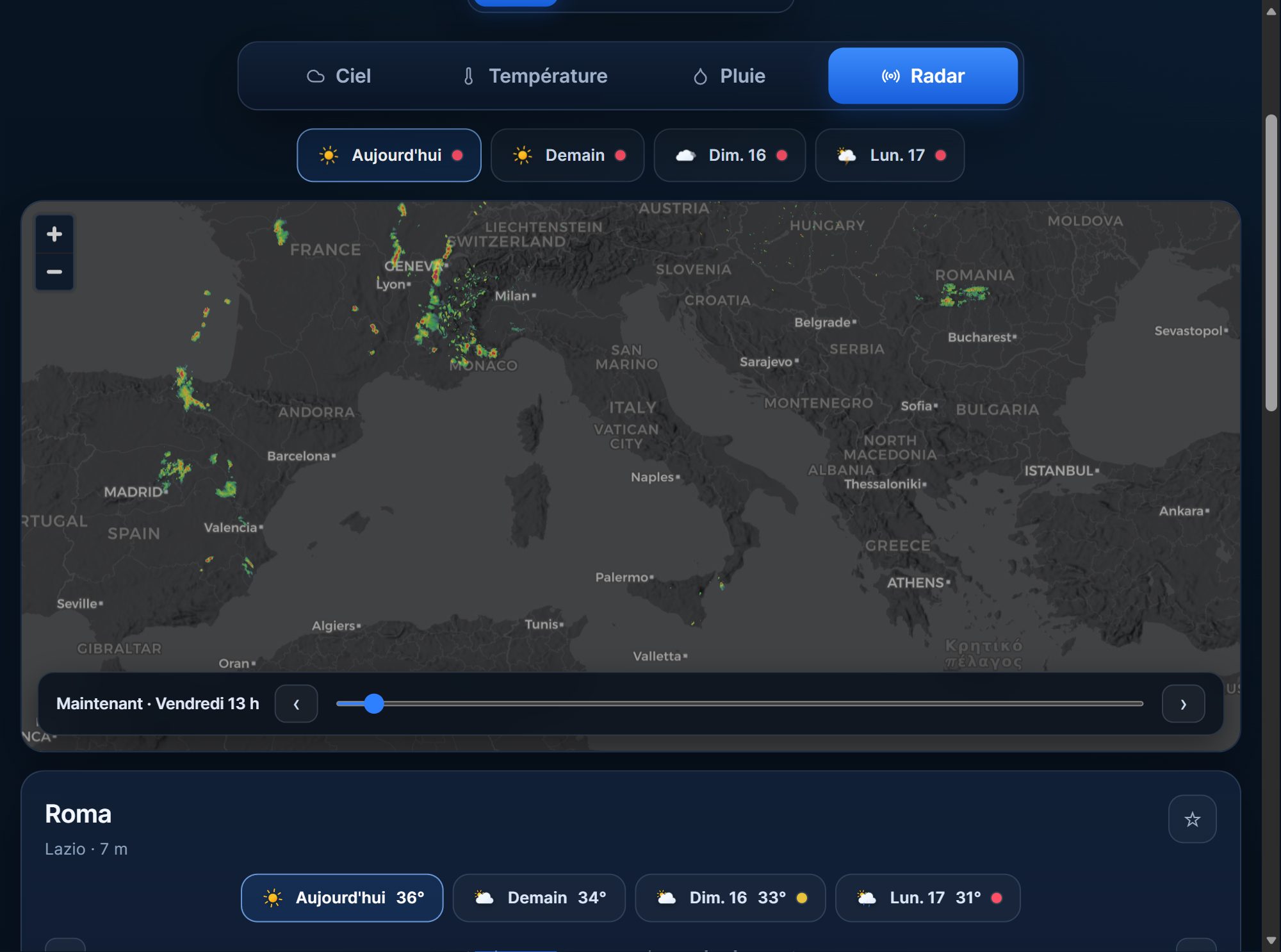Click the Milan label on the map

pos(512,296)
